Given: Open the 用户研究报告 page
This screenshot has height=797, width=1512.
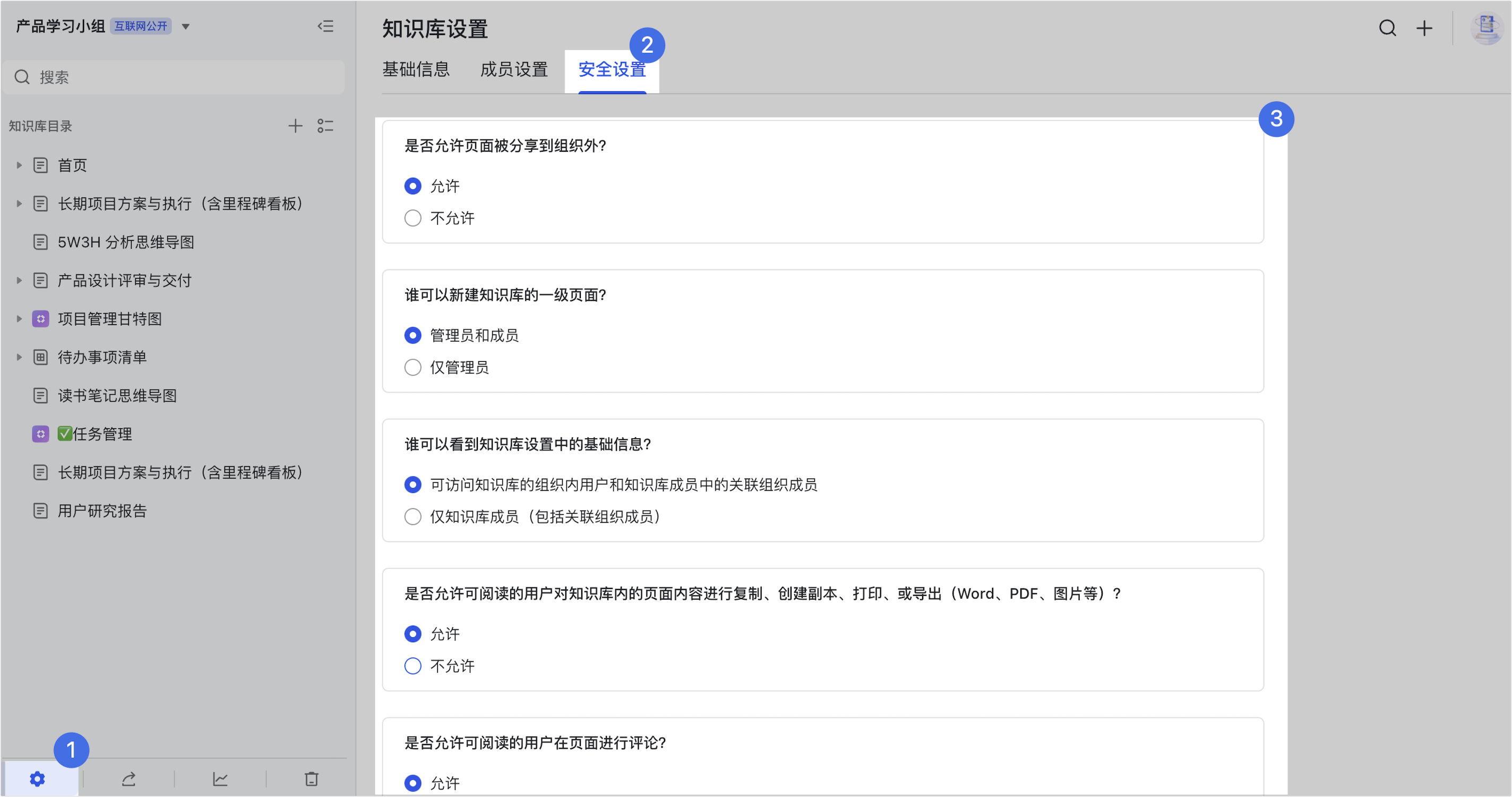Looking at the screenshot, I should [102, 511].
